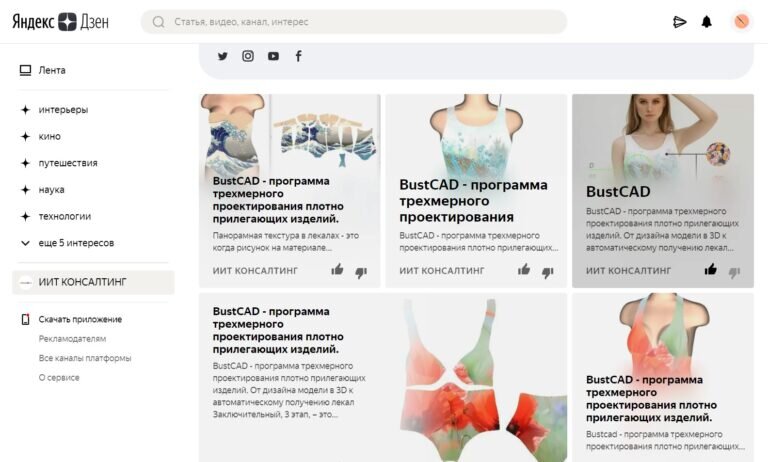Click the paper-plane messages icon in header
This screenshot has height=462, width=768.
click(x=679, y=22)
